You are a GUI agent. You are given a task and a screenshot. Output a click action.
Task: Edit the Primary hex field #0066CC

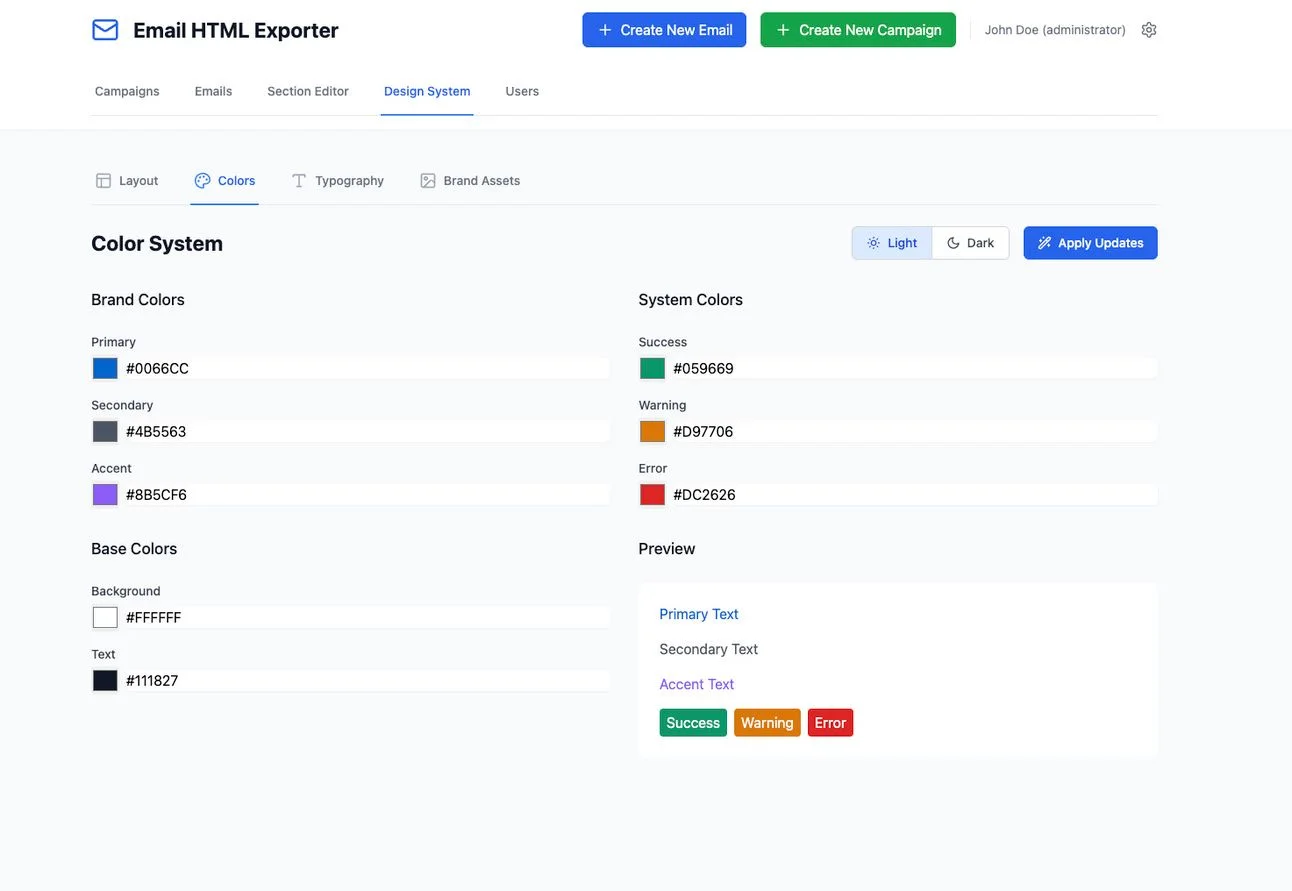[366, 369]
